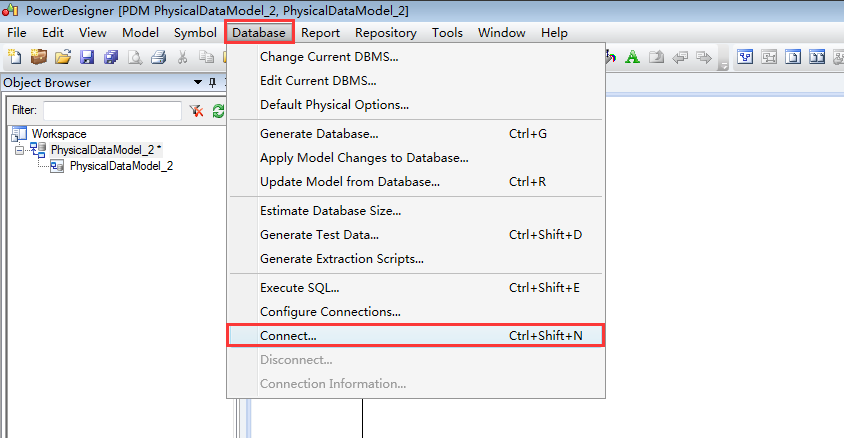Screen dimensions: 844x438
Task: Choose Generate Extraction Scripts...
Action: 416,258
